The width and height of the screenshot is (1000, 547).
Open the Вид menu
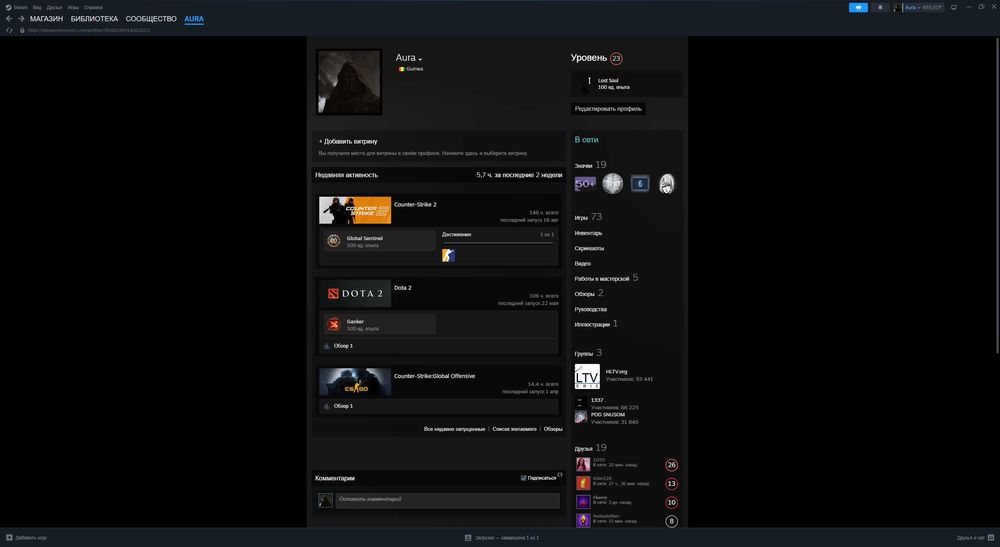coord(37,8)
